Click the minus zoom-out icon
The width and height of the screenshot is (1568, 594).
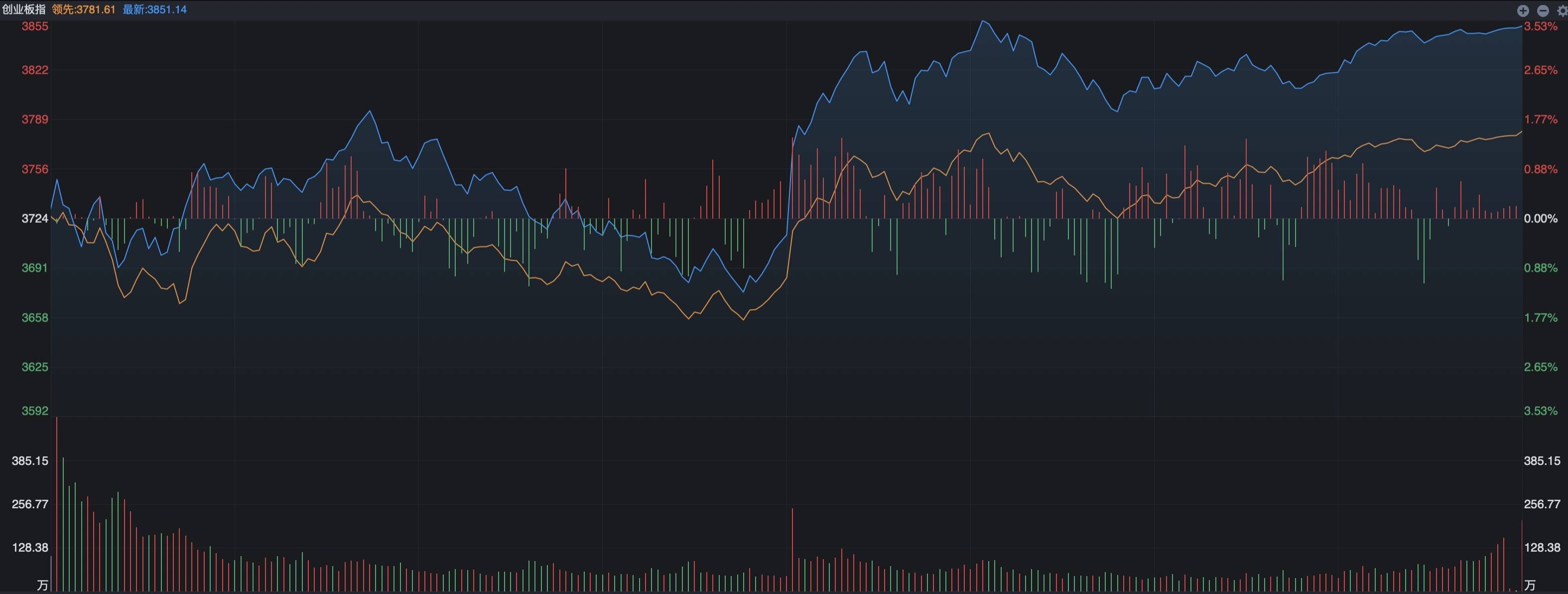[x=1543, y=10]
